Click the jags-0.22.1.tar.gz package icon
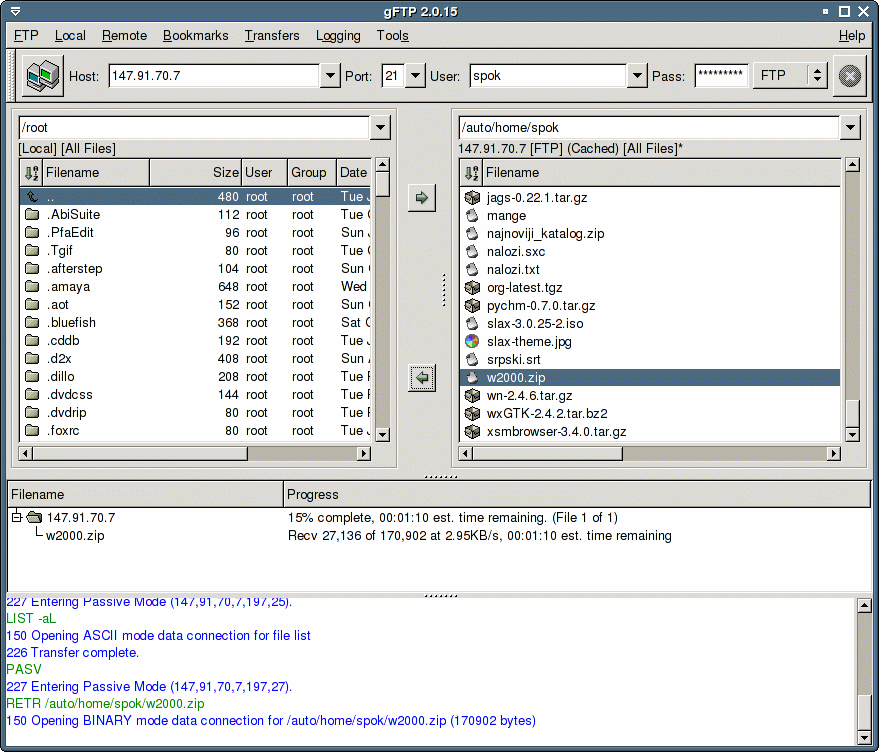879x752 pixels. point(472,198)
